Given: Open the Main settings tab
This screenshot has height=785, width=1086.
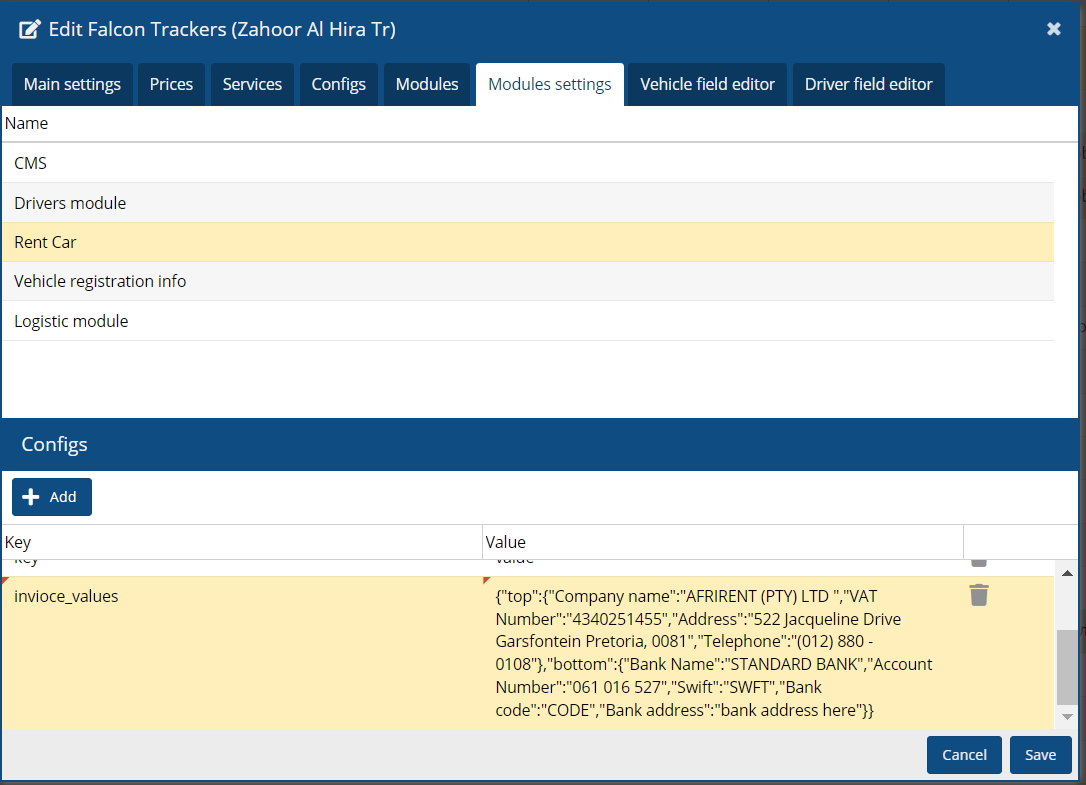Looking at the screenshot, I should click(72, 85).
